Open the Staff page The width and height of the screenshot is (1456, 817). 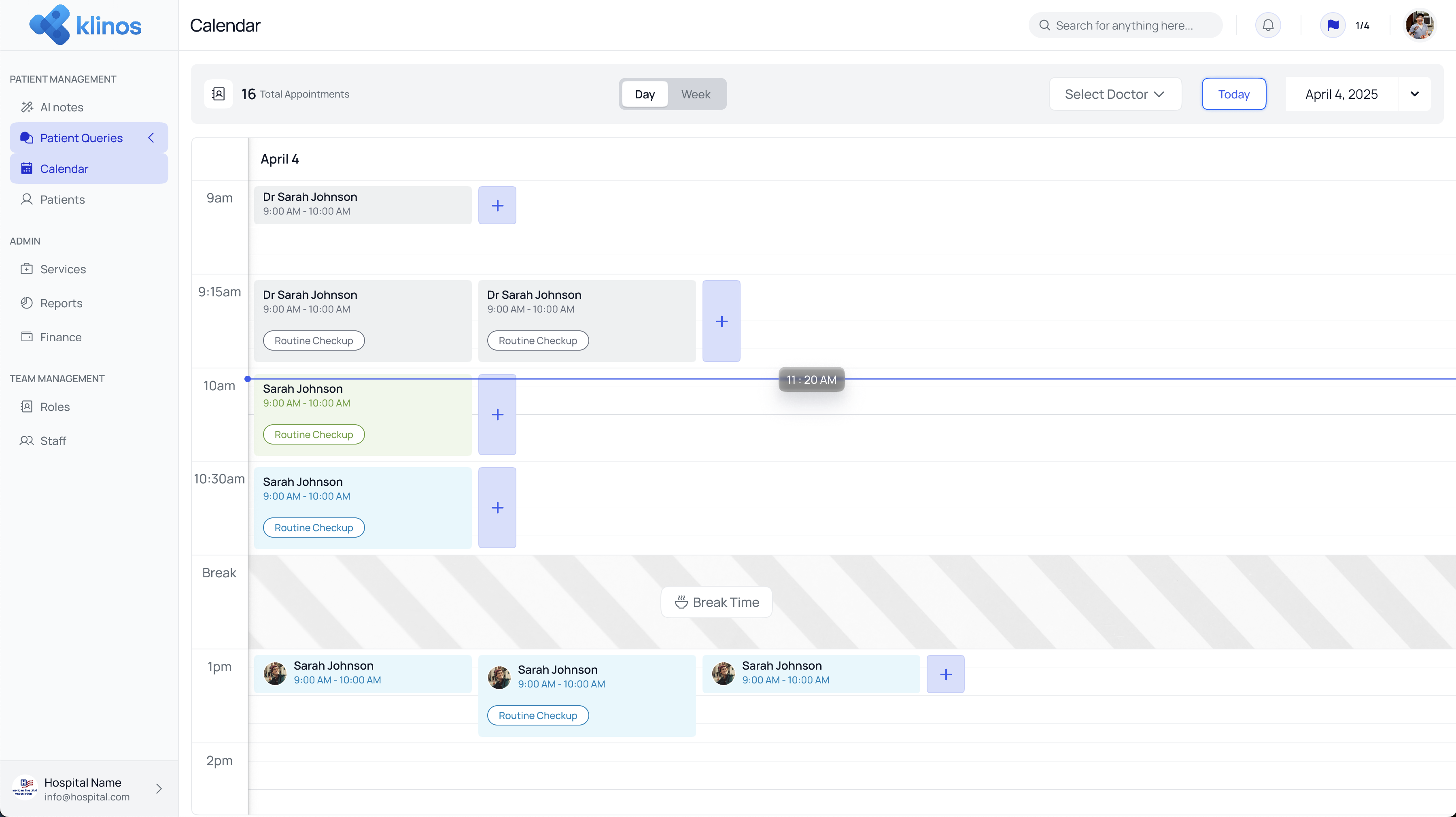point(53,440)
